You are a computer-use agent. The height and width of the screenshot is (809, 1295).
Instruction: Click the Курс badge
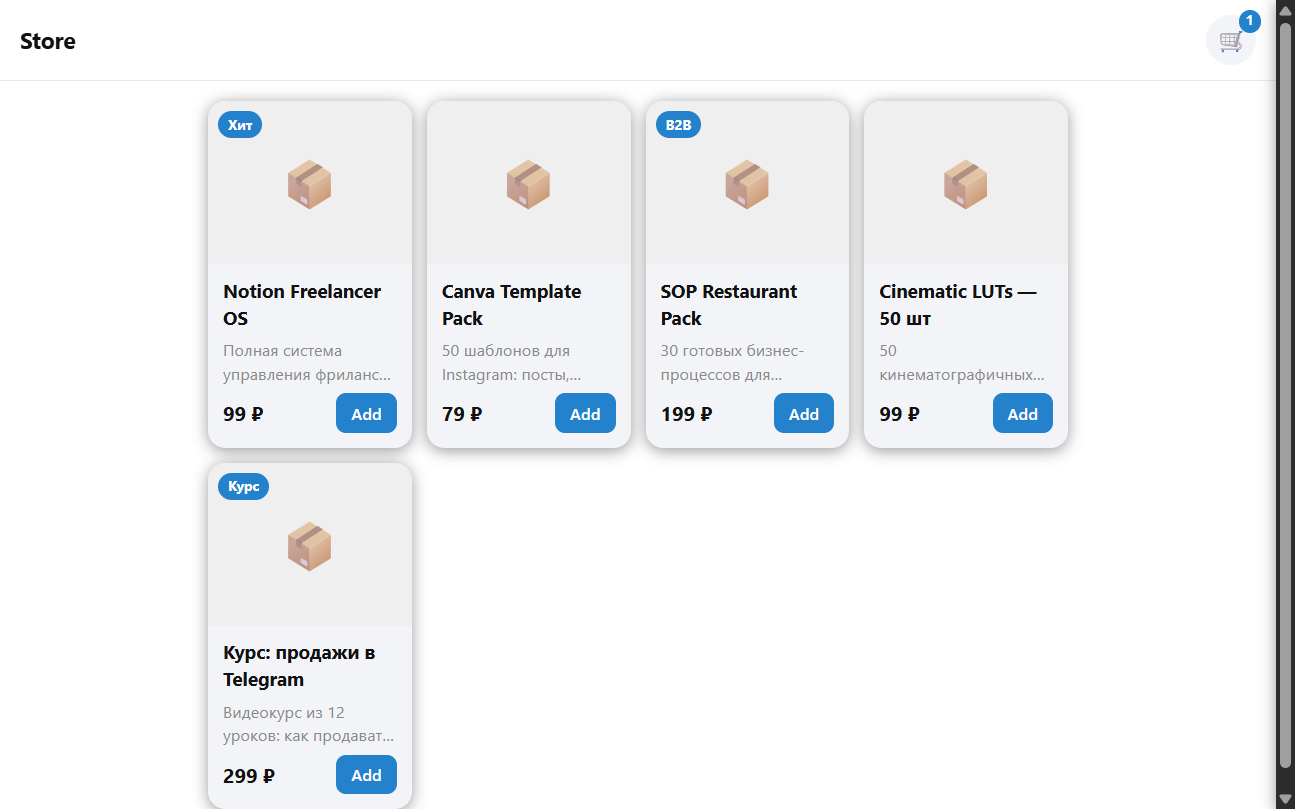coord(243,487)
